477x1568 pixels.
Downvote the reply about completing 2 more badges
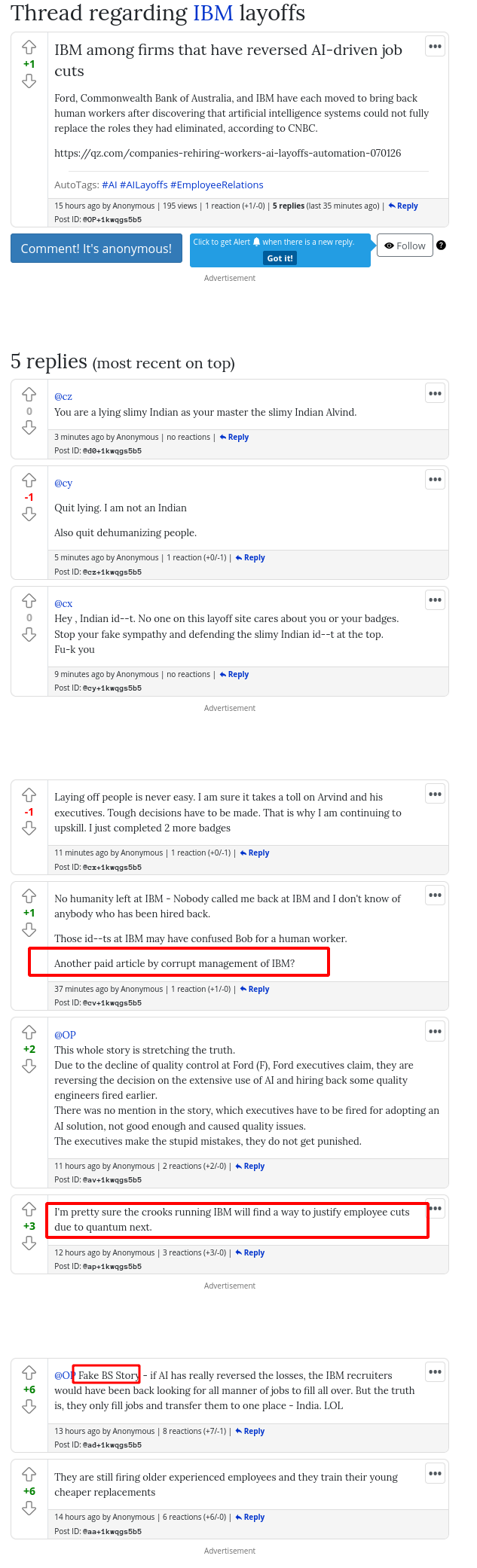(x=29, y=828)
